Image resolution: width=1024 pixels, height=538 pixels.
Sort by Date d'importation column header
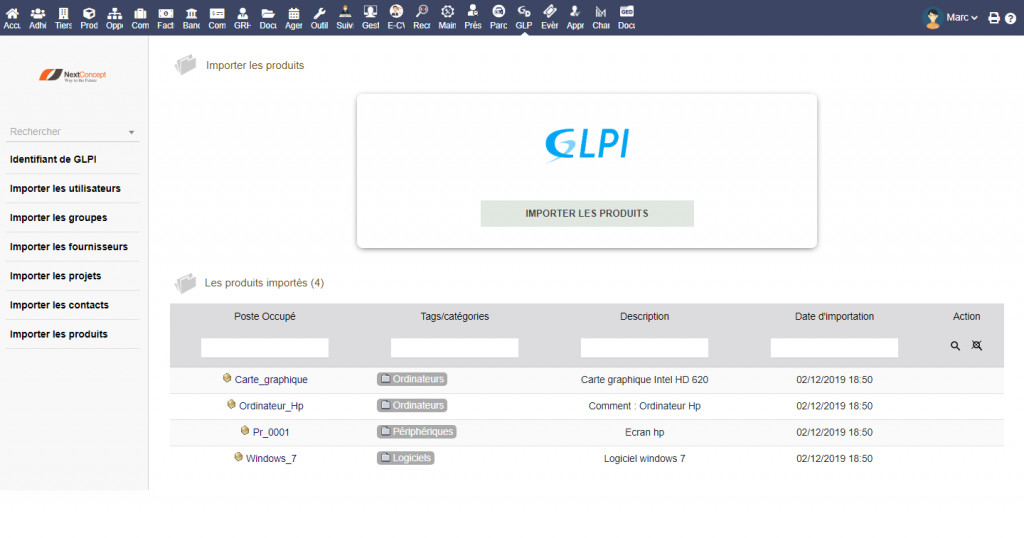[x=835, y=317]
